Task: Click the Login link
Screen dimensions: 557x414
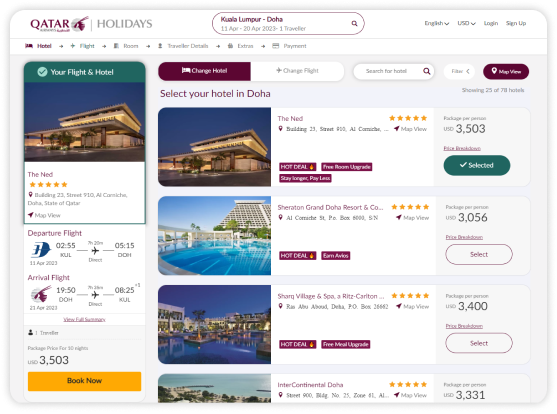Action: tap(491, 23)
